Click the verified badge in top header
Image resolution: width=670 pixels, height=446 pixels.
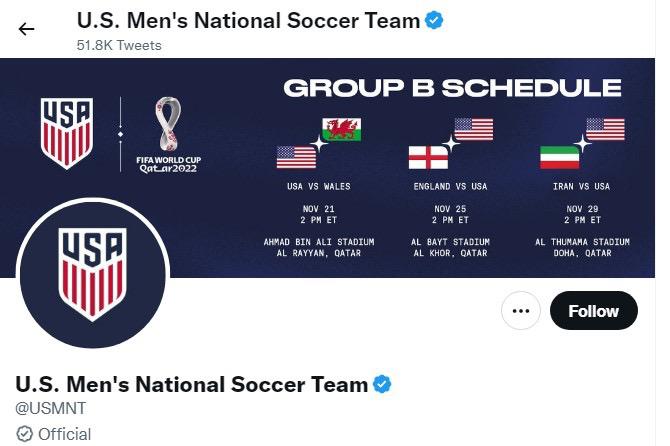click(434, 20)
